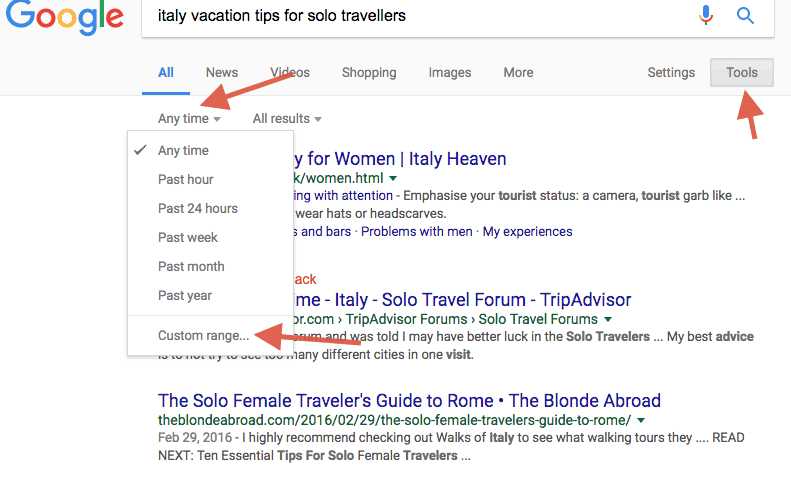
Task: Select the checked Any time option
Action: (183, 150)
